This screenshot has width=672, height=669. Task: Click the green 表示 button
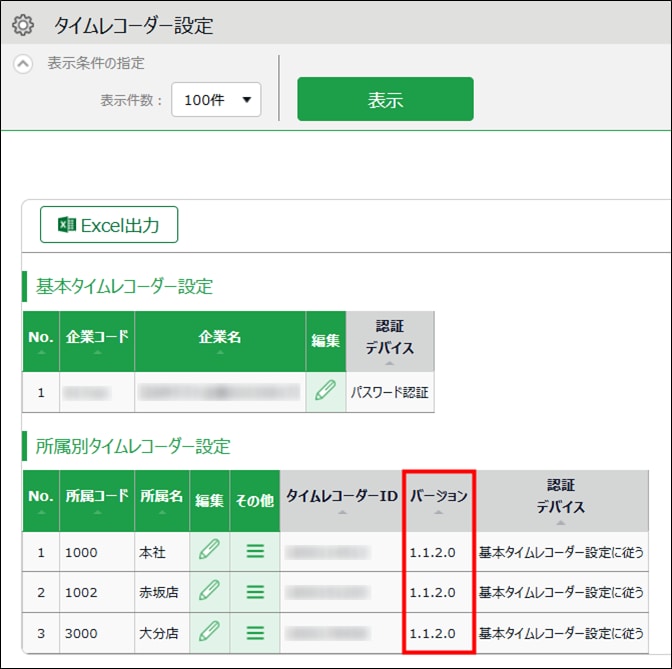(385, 99)
